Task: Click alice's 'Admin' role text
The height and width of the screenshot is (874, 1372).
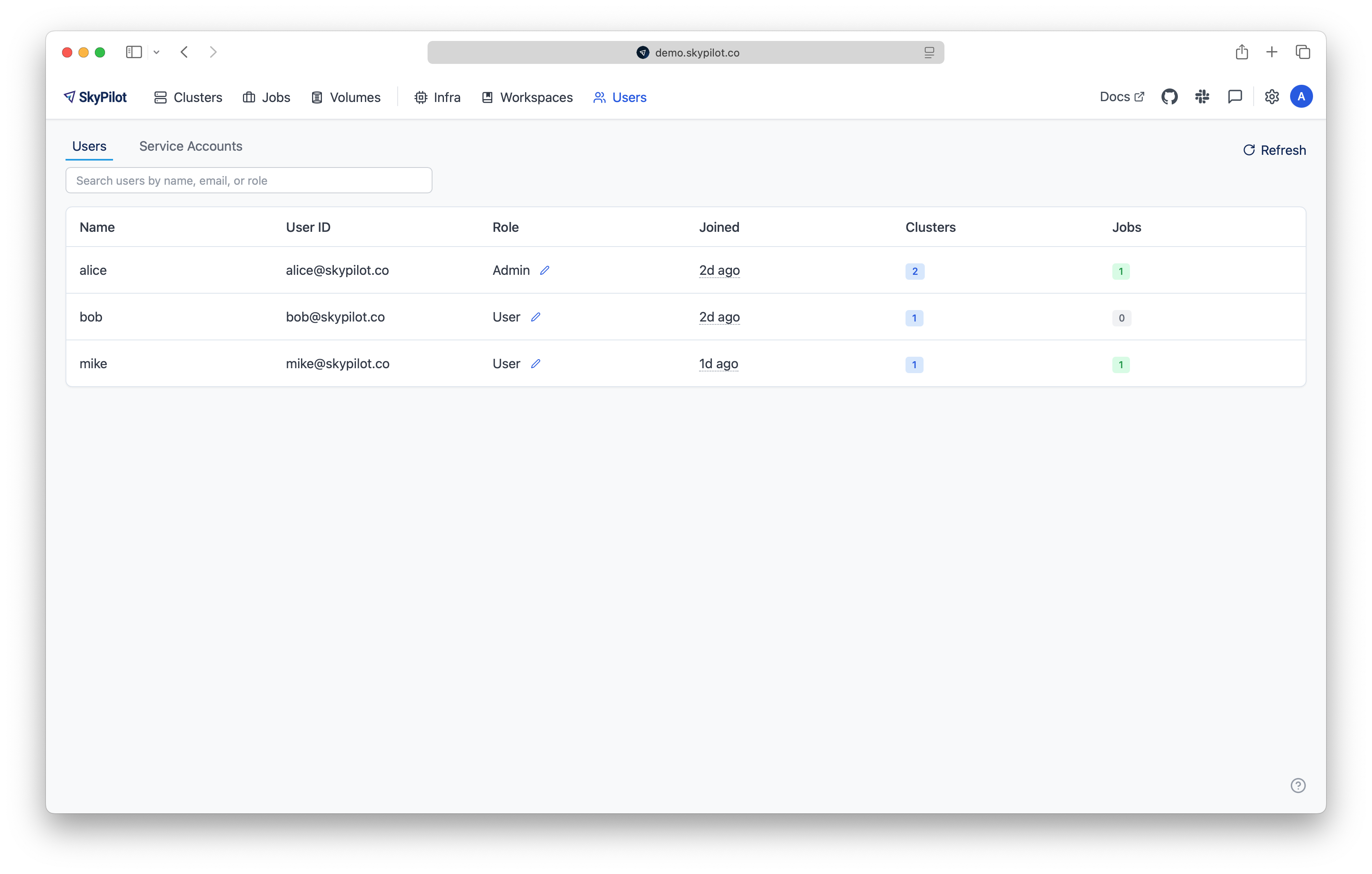Action: (511, 270)
